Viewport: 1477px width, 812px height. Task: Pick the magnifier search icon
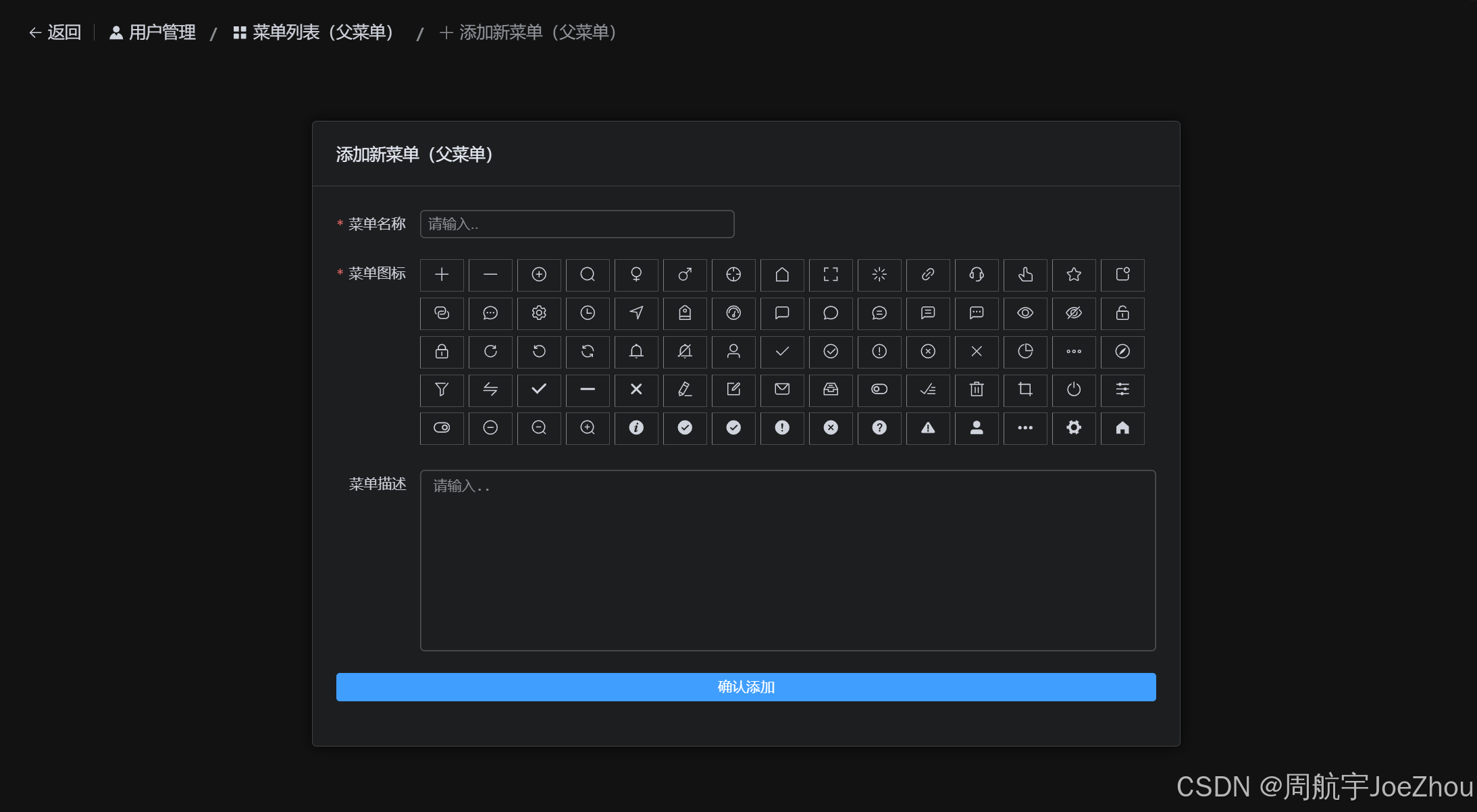click(x=588, y=275)
